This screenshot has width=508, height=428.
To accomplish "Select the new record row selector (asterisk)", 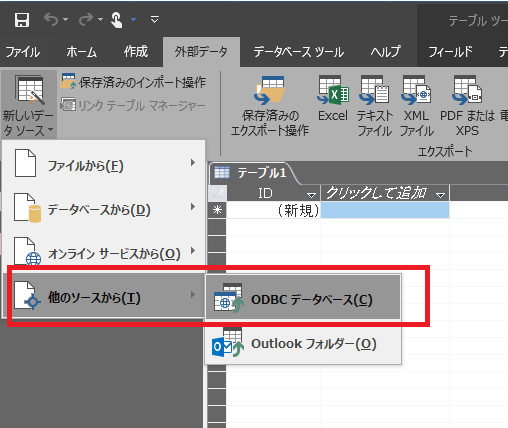I will pos(217,210).
